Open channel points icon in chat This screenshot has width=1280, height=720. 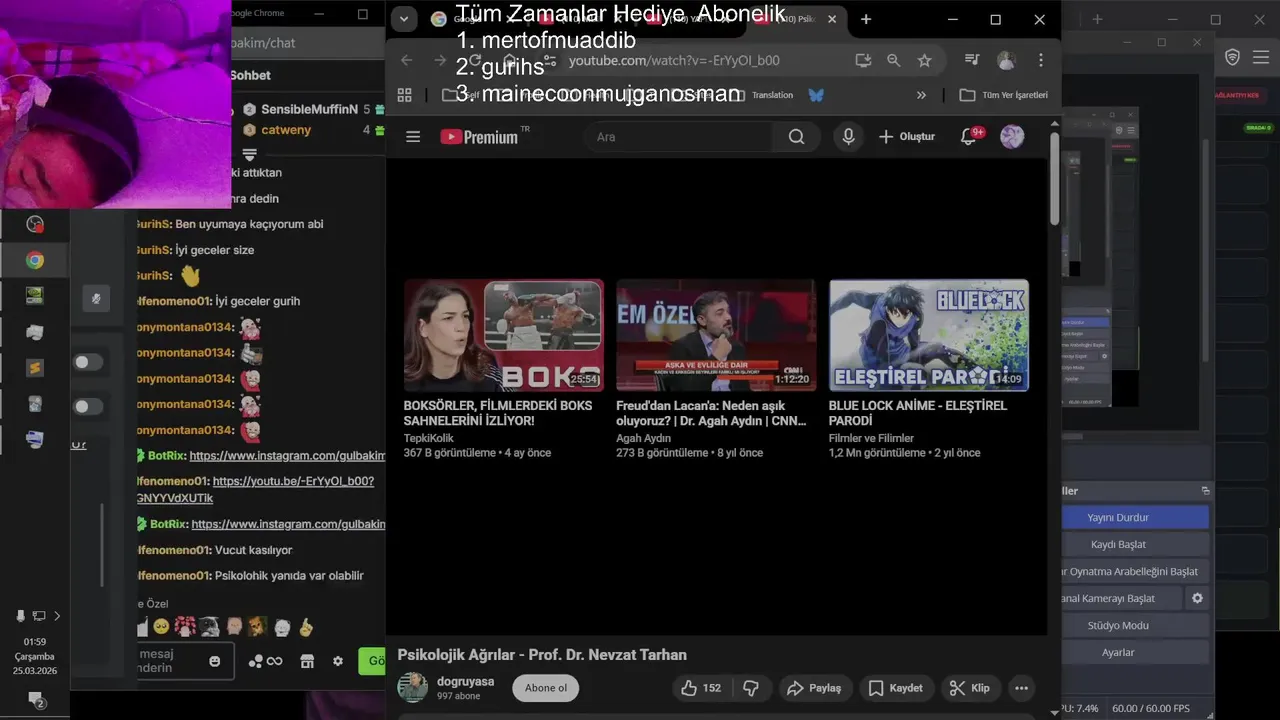tap(265, 661)
